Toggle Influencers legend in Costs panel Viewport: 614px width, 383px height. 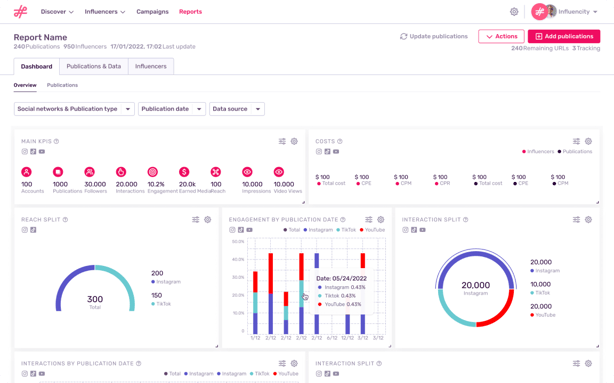(538, 152)
